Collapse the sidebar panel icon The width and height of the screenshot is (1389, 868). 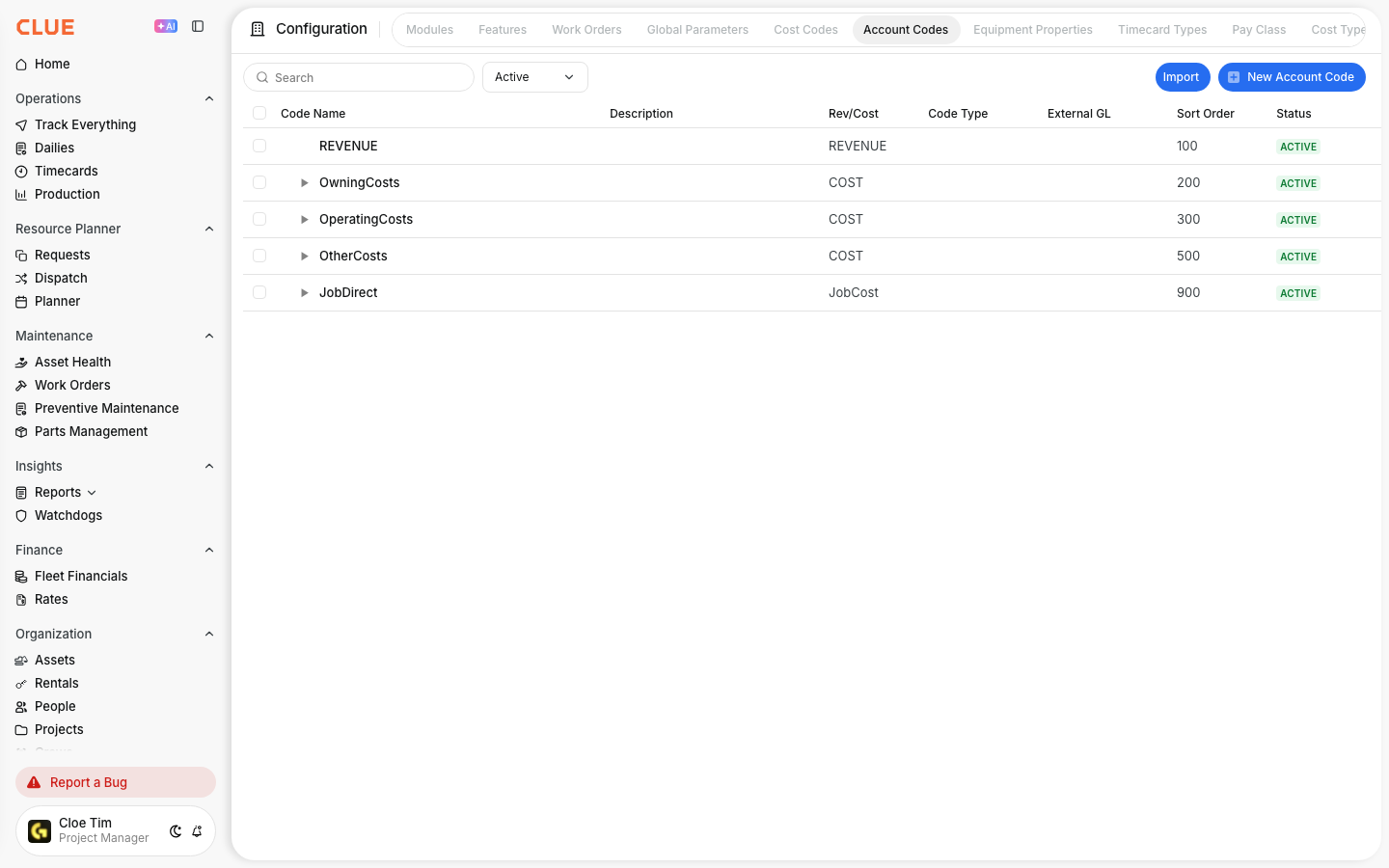click(x=198, y=26)
